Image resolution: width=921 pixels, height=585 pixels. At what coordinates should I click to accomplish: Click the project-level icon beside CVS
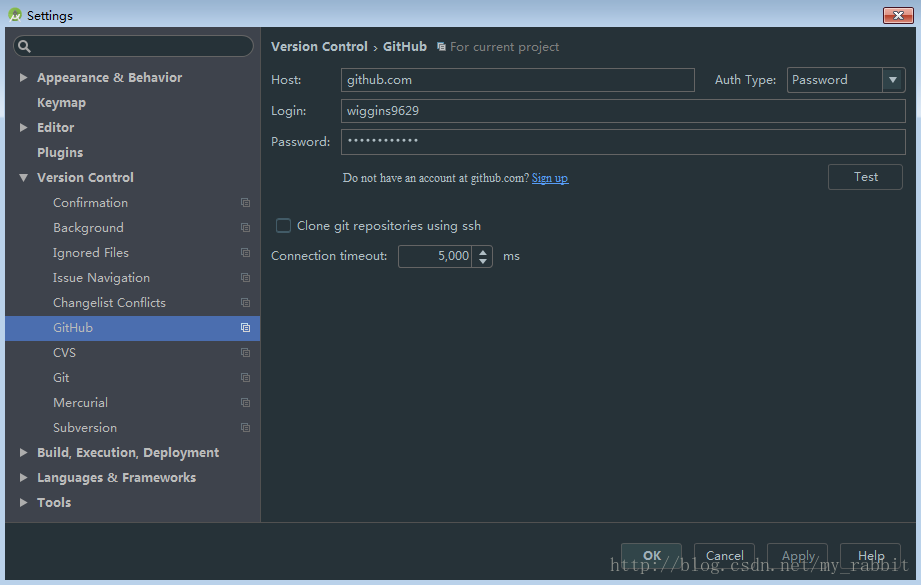click(246, 352)
